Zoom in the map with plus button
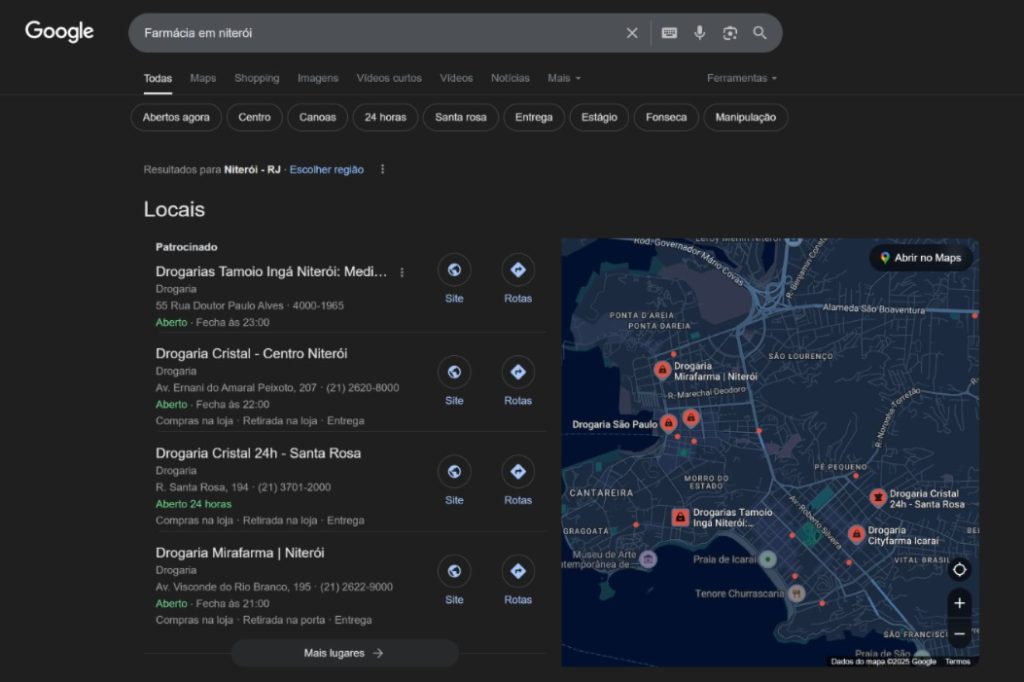 (959, 603)
